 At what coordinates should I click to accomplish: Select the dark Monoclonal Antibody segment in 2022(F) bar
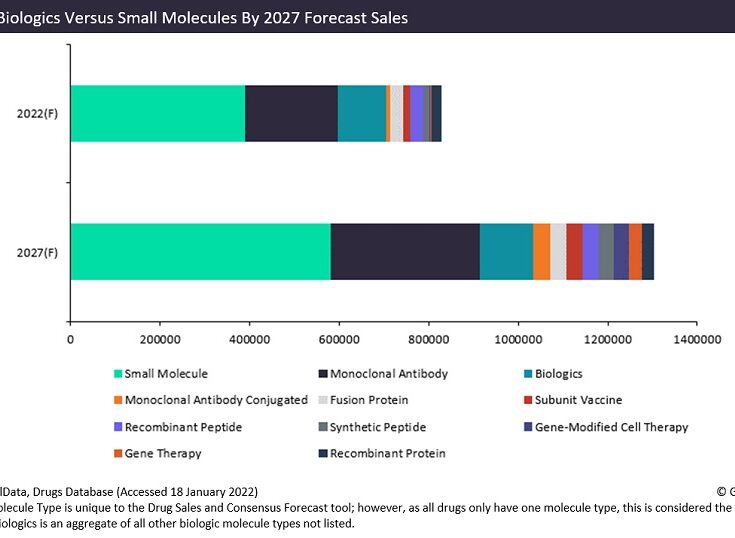pyautogui.click(x=291, y=113)
